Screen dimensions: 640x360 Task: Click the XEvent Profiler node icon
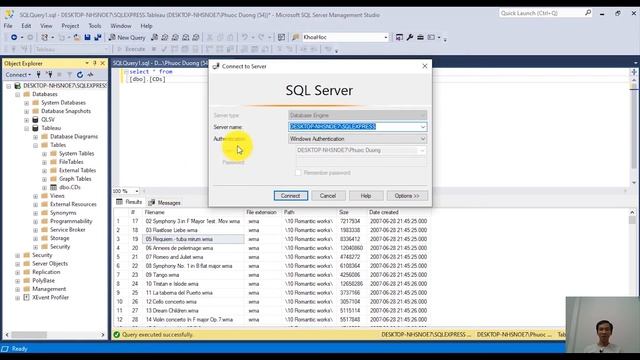(x=27, y=298)
